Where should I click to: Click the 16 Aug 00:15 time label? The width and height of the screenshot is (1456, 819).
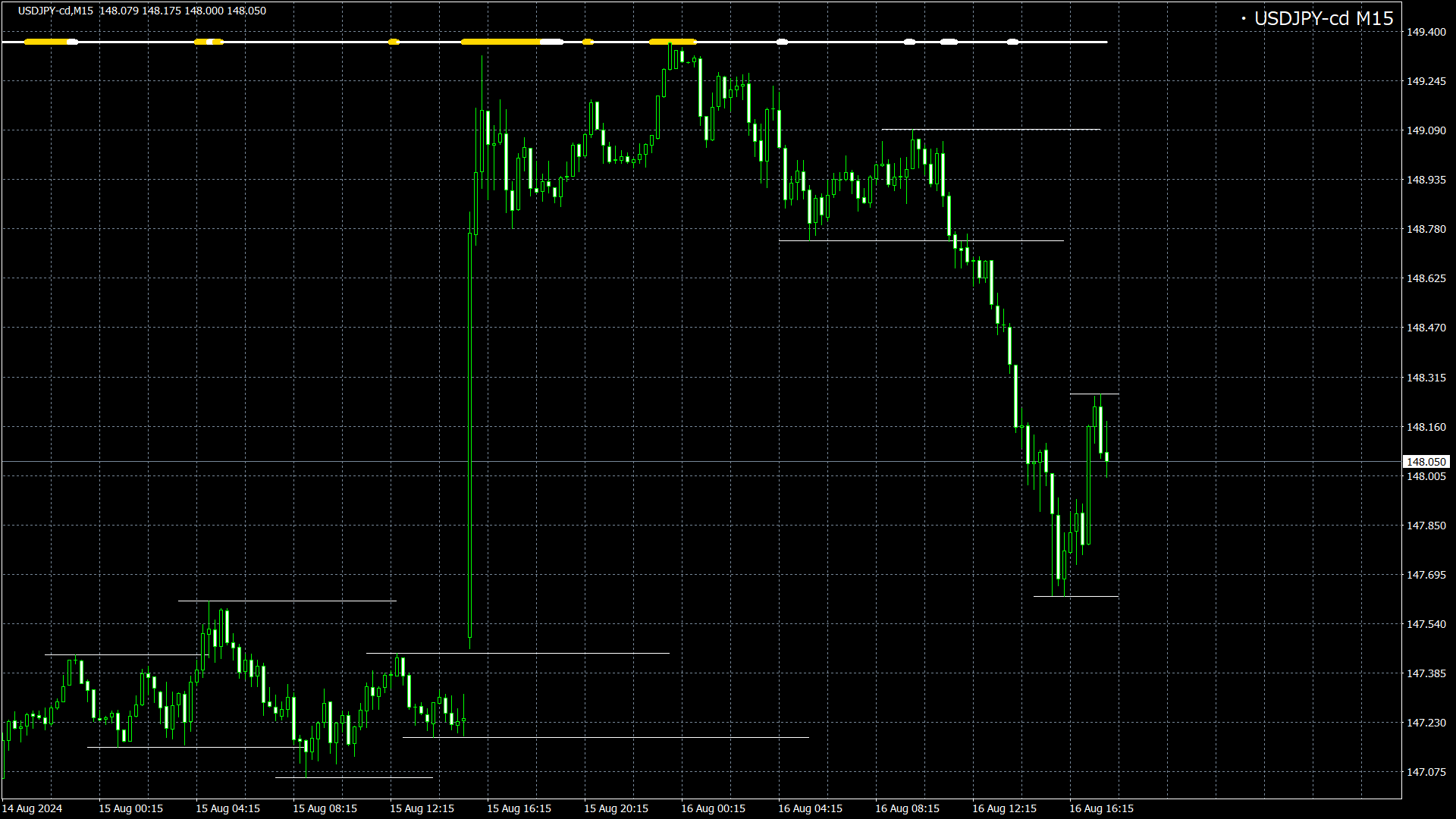(x=713, y=808)
